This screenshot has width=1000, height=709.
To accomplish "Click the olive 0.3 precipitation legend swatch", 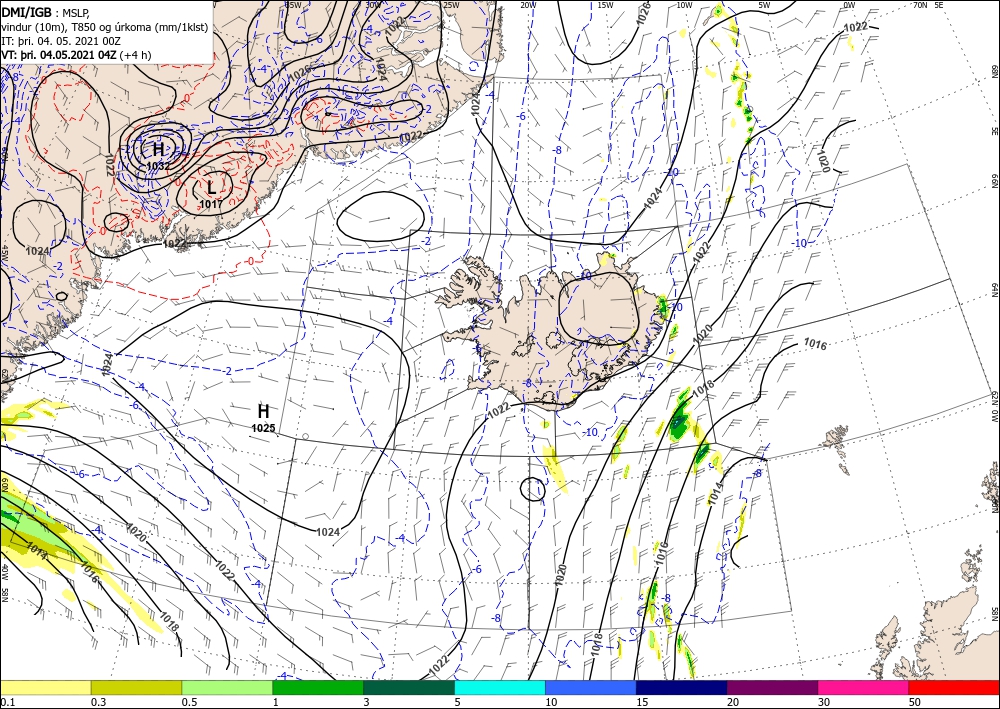I will [x=136, y=687].
